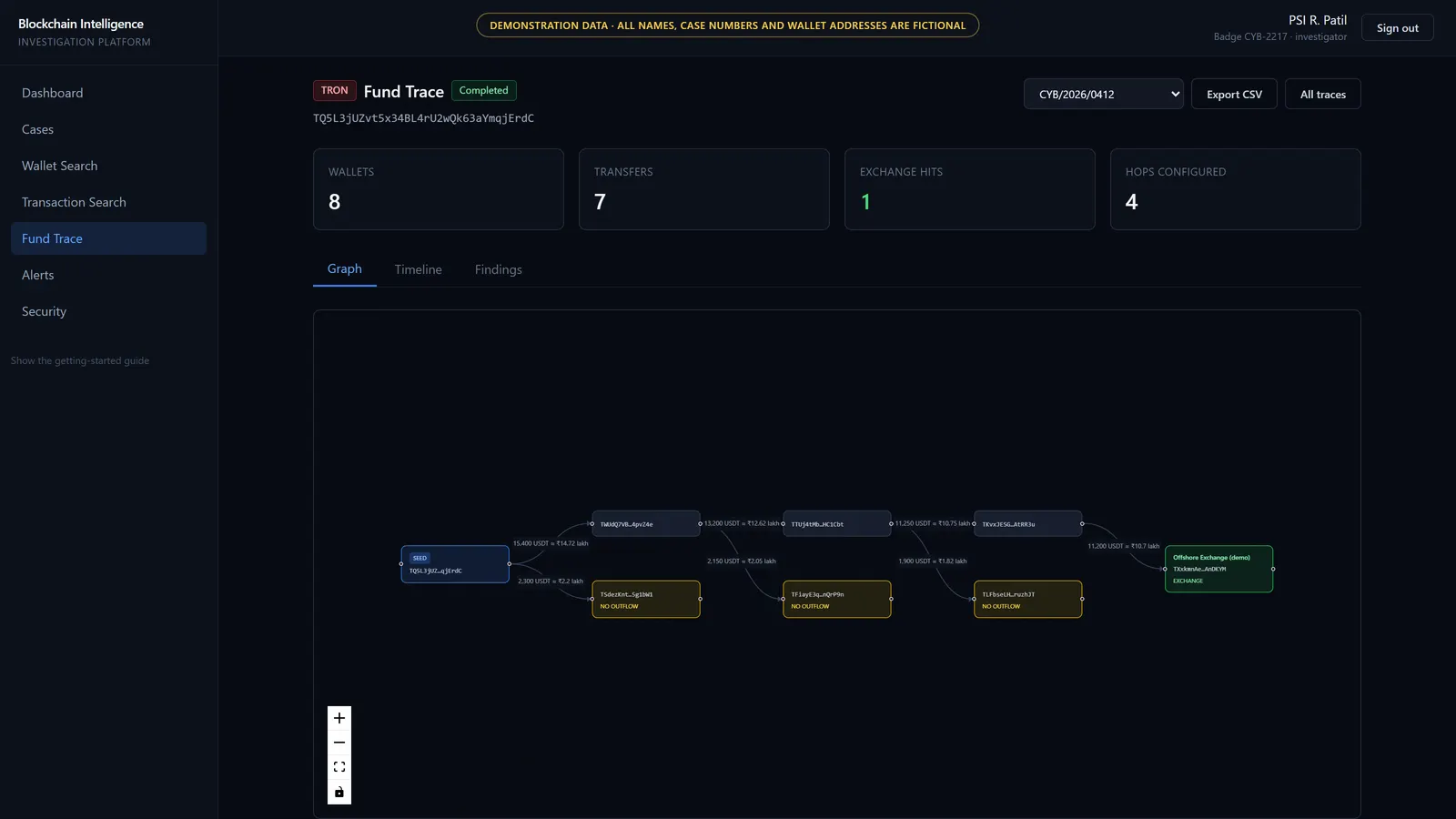Click the Hops Configured stat card
This screenshot has height=819, width=1456.
coord(1236,189)
